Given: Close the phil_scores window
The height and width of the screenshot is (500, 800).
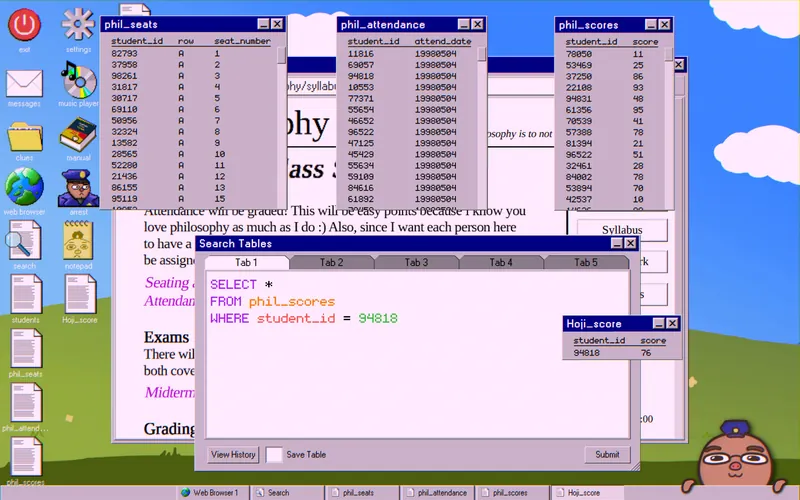Looking at the screenshot, I should click(665, 24).
